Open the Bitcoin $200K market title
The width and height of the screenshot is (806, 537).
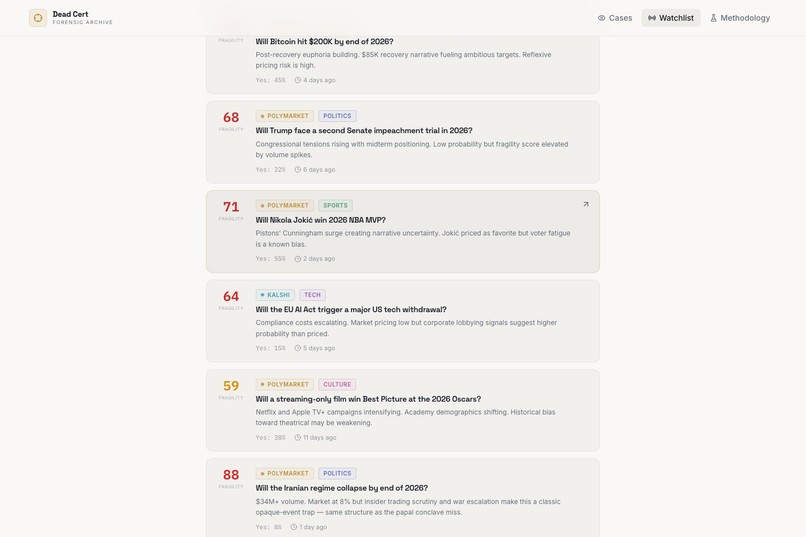[x=324, y=42]
